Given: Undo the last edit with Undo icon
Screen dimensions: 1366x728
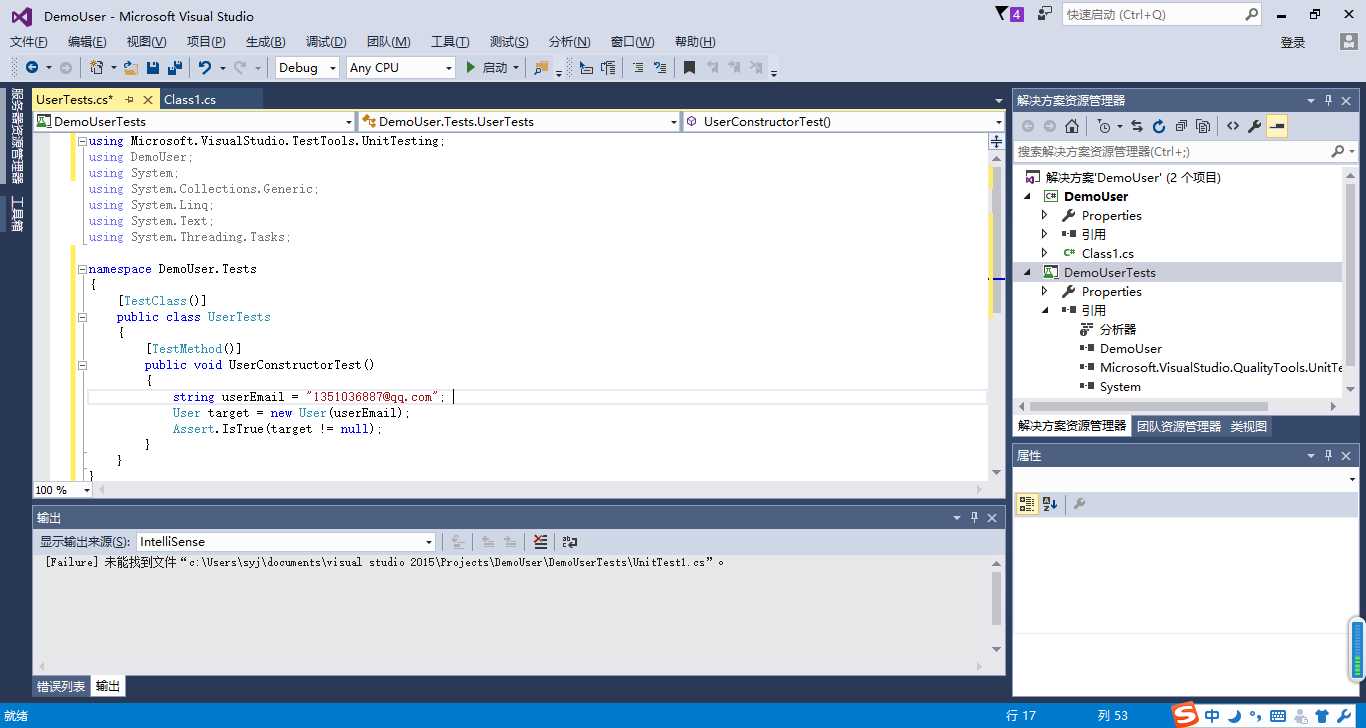Looking at the screenshot, I should [205, 67].
